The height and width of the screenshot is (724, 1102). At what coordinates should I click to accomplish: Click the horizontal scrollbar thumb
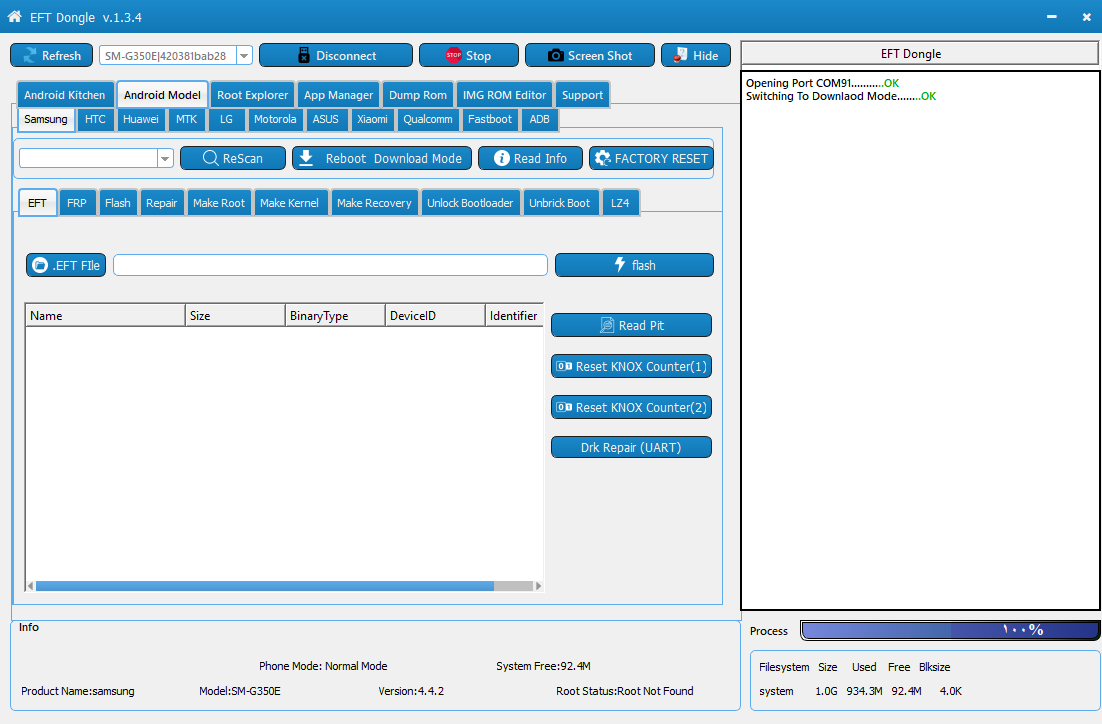coord(265,586)
